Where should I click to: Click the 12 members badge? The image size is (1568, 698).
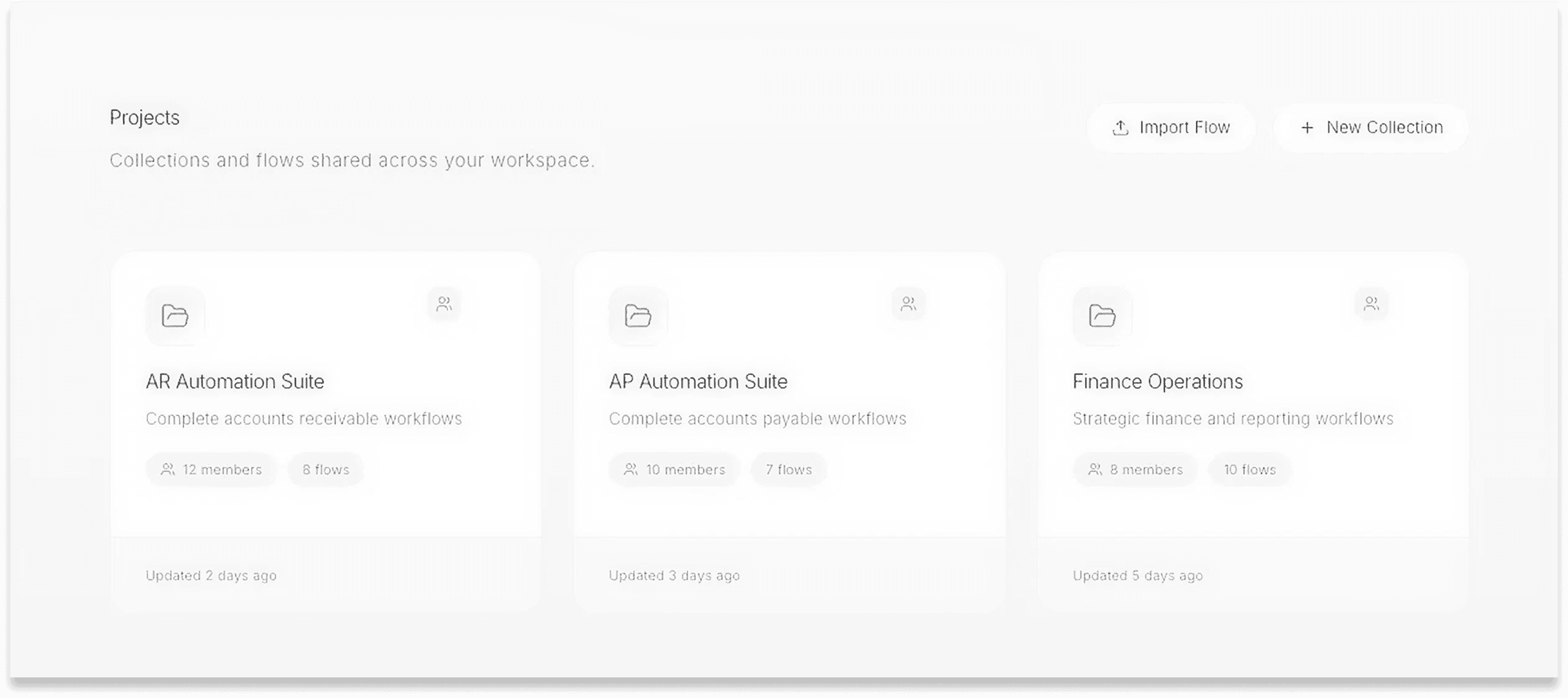[x=211, y=469]
